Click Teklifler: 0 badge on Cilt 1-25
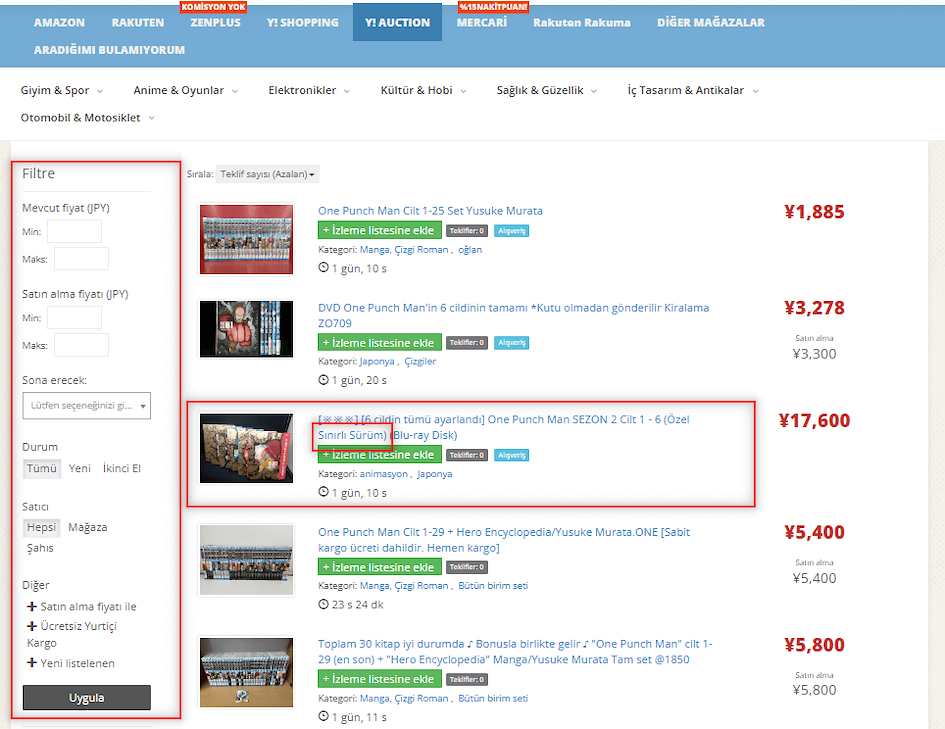 click(x=467, y=231)
